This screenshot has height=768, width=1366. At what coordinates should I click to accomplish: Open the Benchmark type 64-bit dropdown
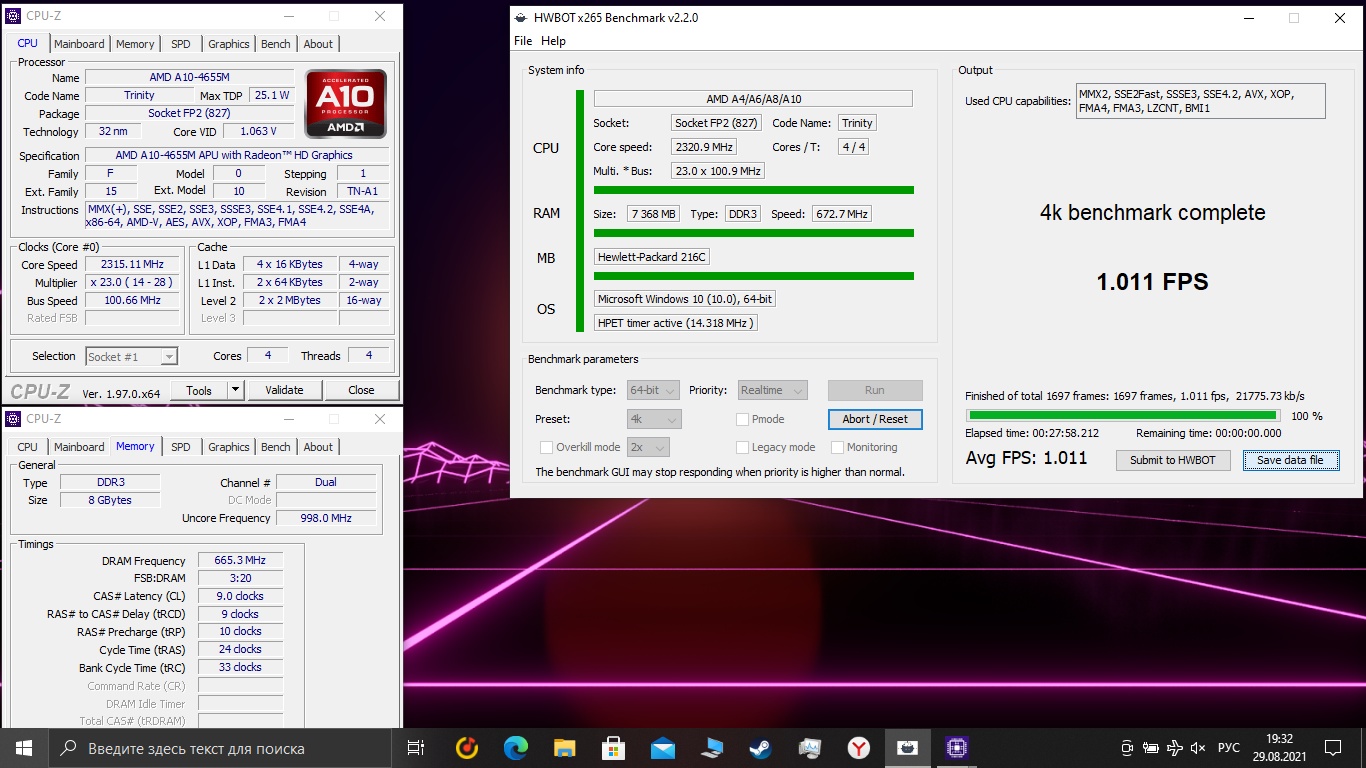[x=654, y=390]
